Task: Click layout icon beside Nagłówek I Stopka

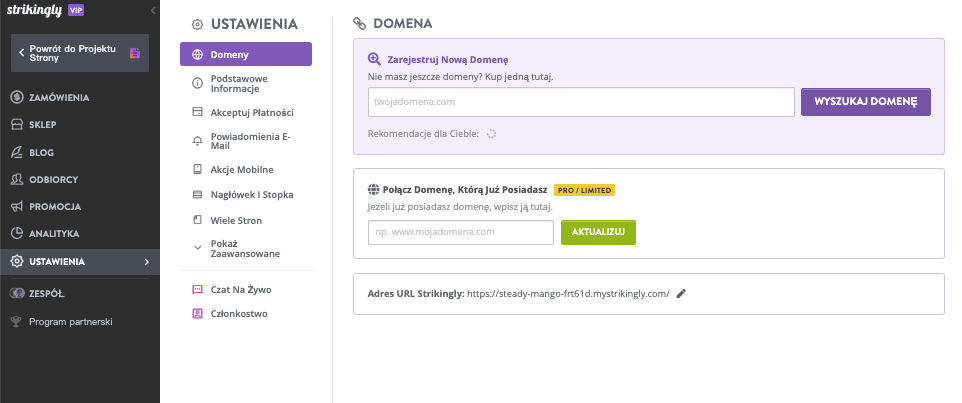Action: coord(198,195)
